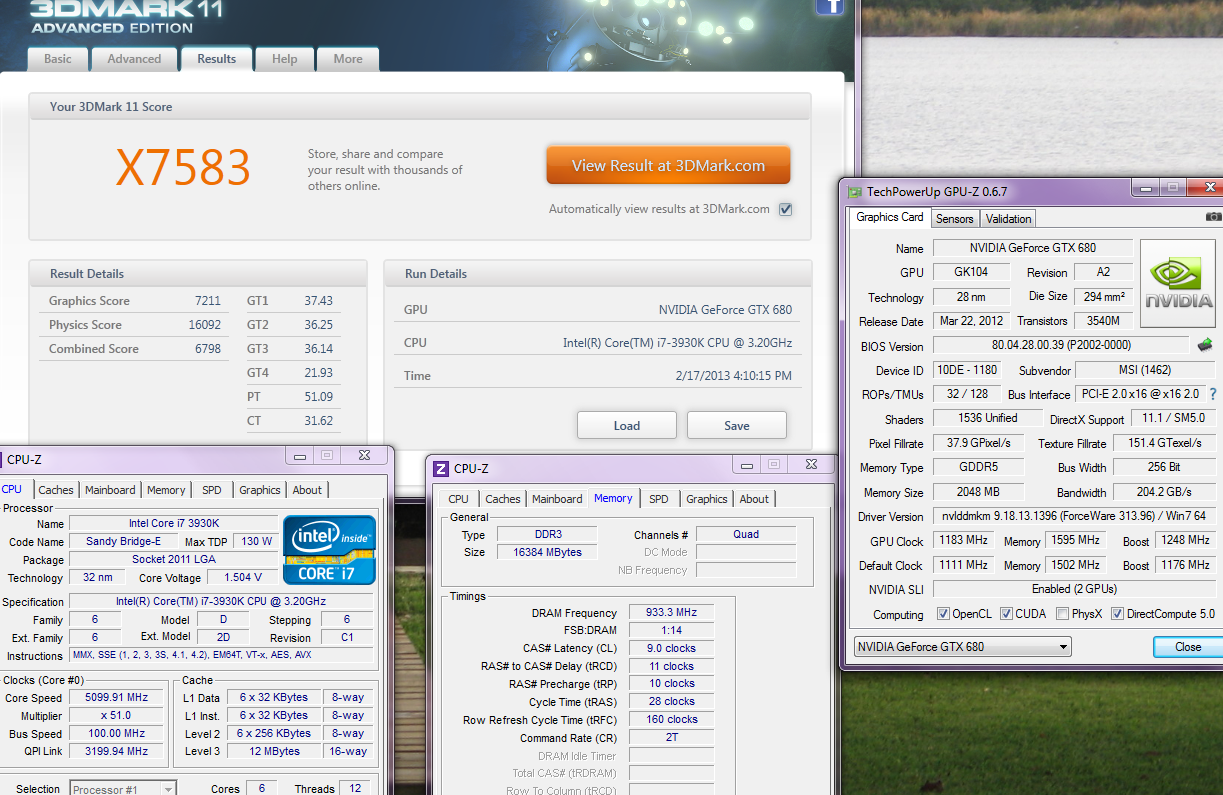The image size is (1223, 795).
Task: Click the Save button in Run Details
Action: pos(737,425)
